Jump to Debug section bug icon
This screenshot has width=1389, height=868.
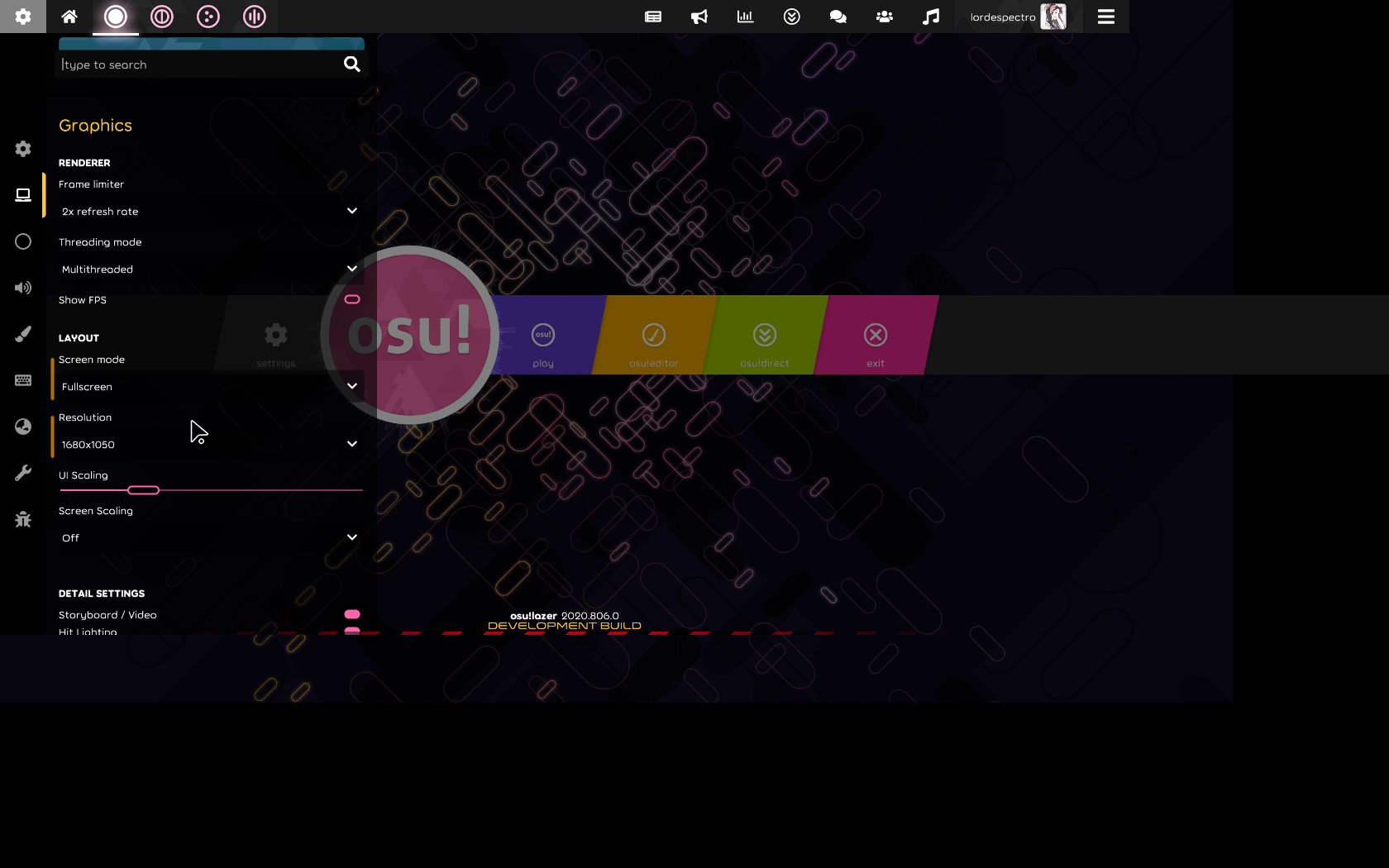click(x=23, y=519)
